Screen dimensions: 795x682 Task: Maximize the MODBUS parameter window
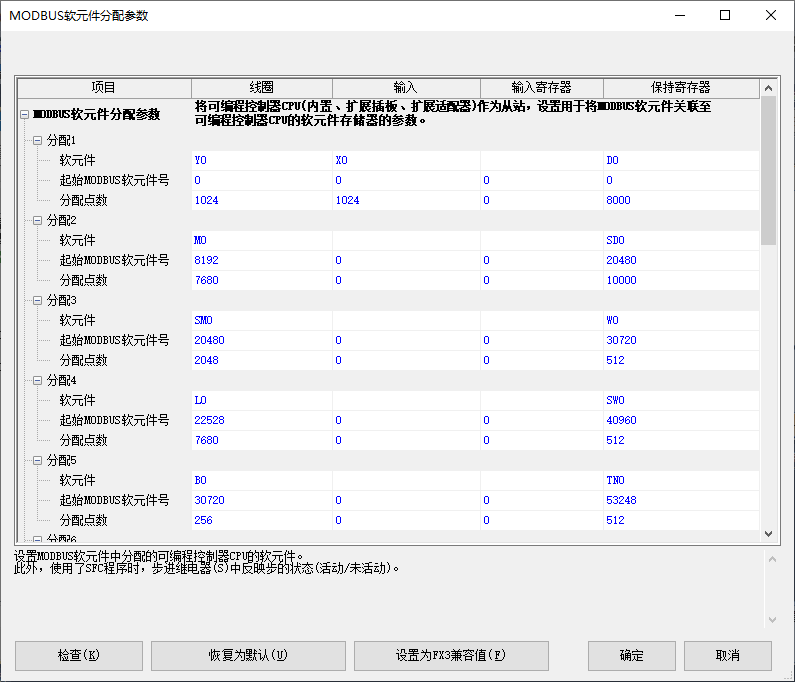pyautogui.click(x=725, y=15)
